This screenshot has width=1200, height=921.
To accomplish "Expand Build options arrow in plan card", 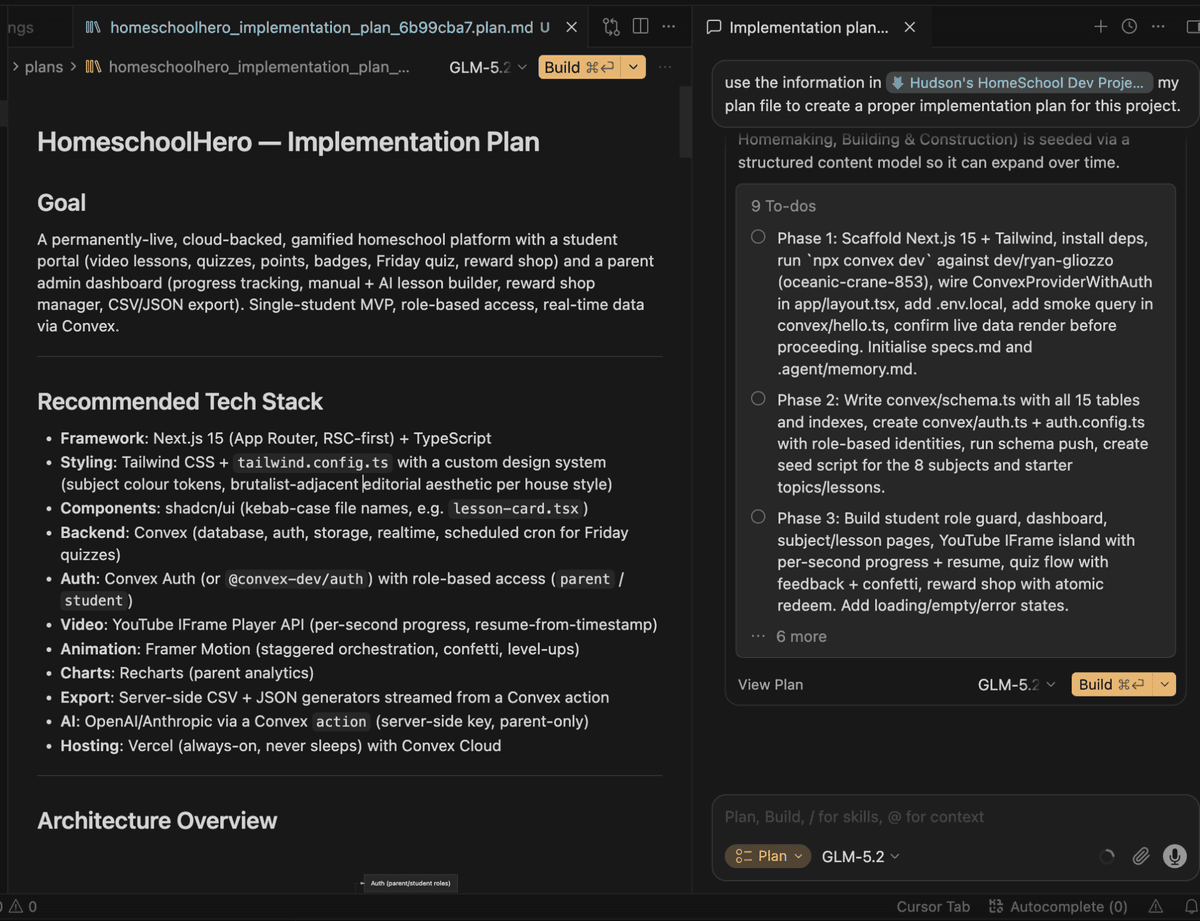I will click(x=1164, y=684).
